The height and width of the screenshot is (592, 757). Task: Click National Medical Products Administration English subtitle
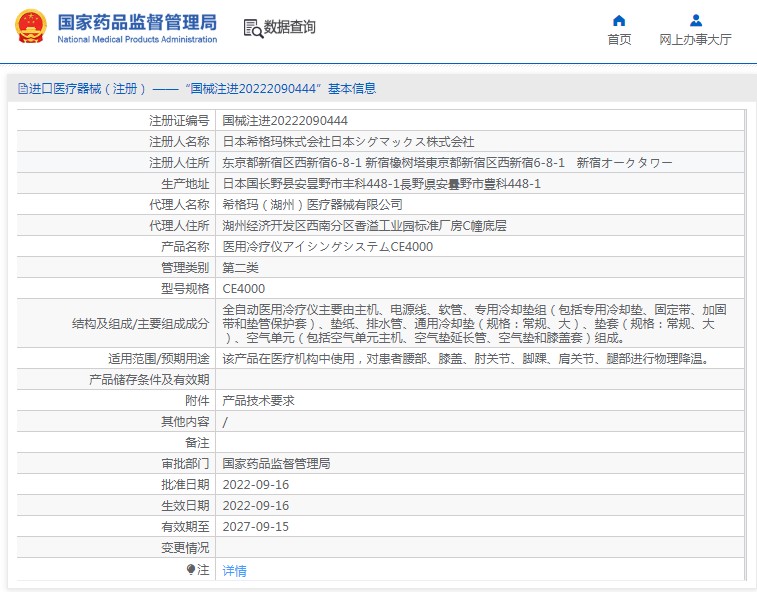(x=137, y=40)
